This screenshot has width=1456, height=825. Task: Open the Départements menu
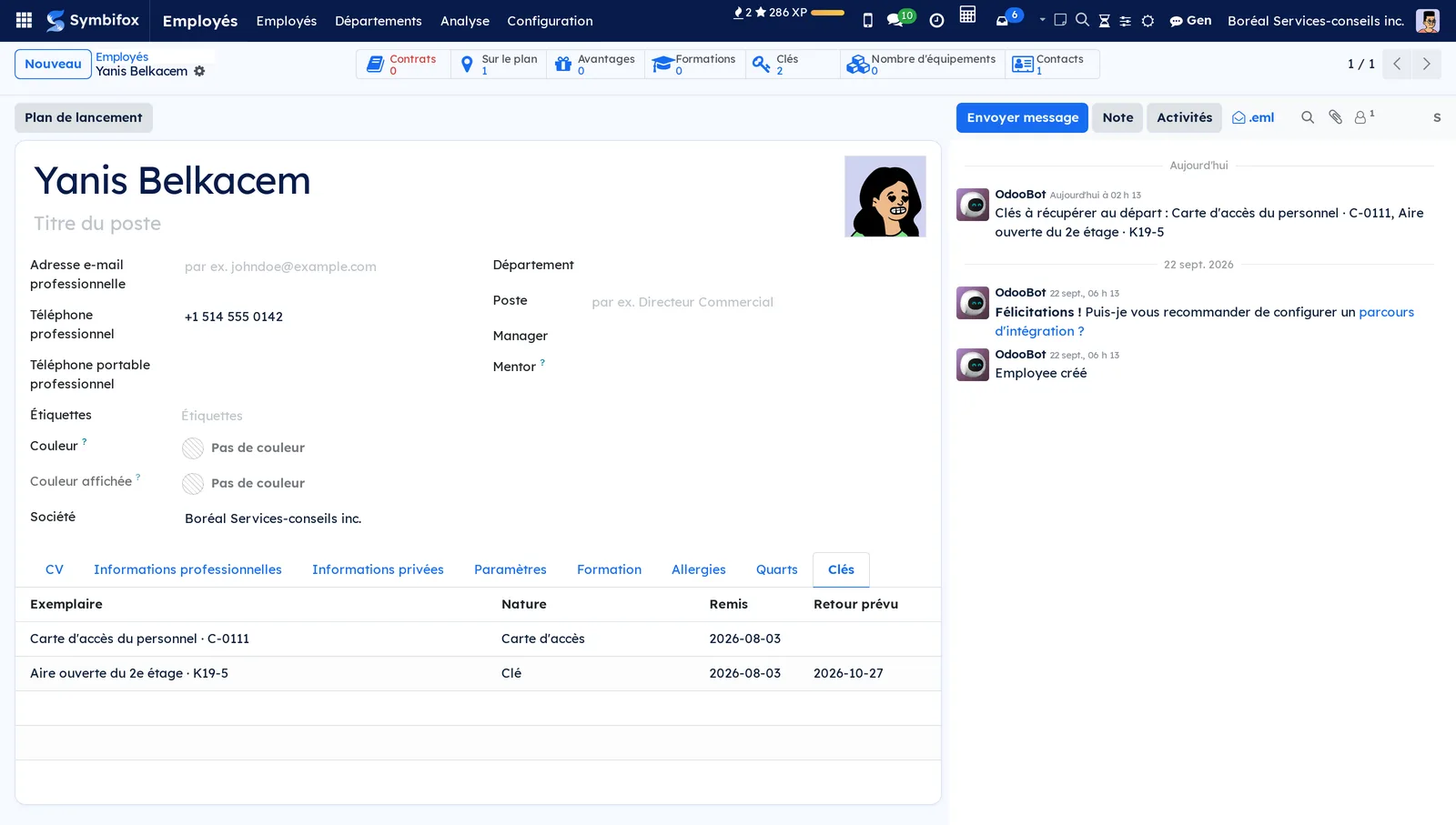[379, 21]
